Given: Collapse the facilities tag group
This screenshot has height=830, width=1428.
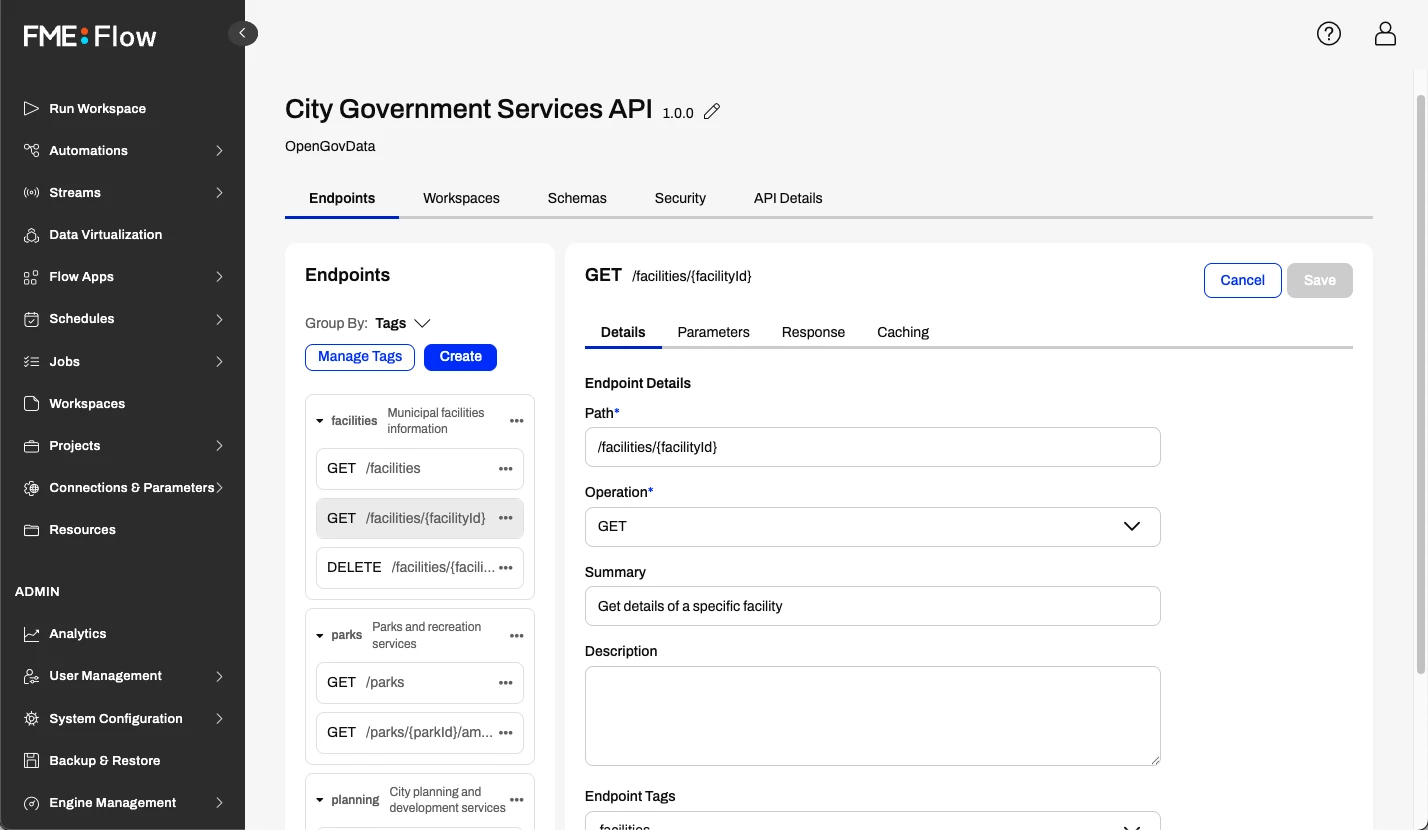Looking at the screenshot, I should click(x=320, y=421).
